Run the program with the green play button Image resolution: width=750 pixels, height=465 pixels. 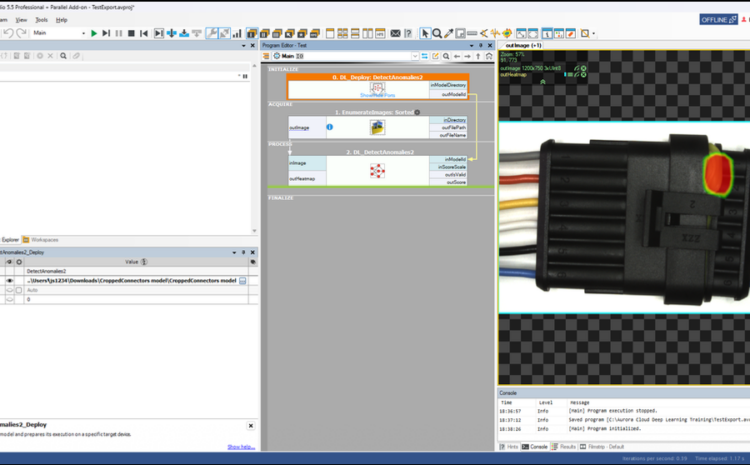tap(94, 33)
